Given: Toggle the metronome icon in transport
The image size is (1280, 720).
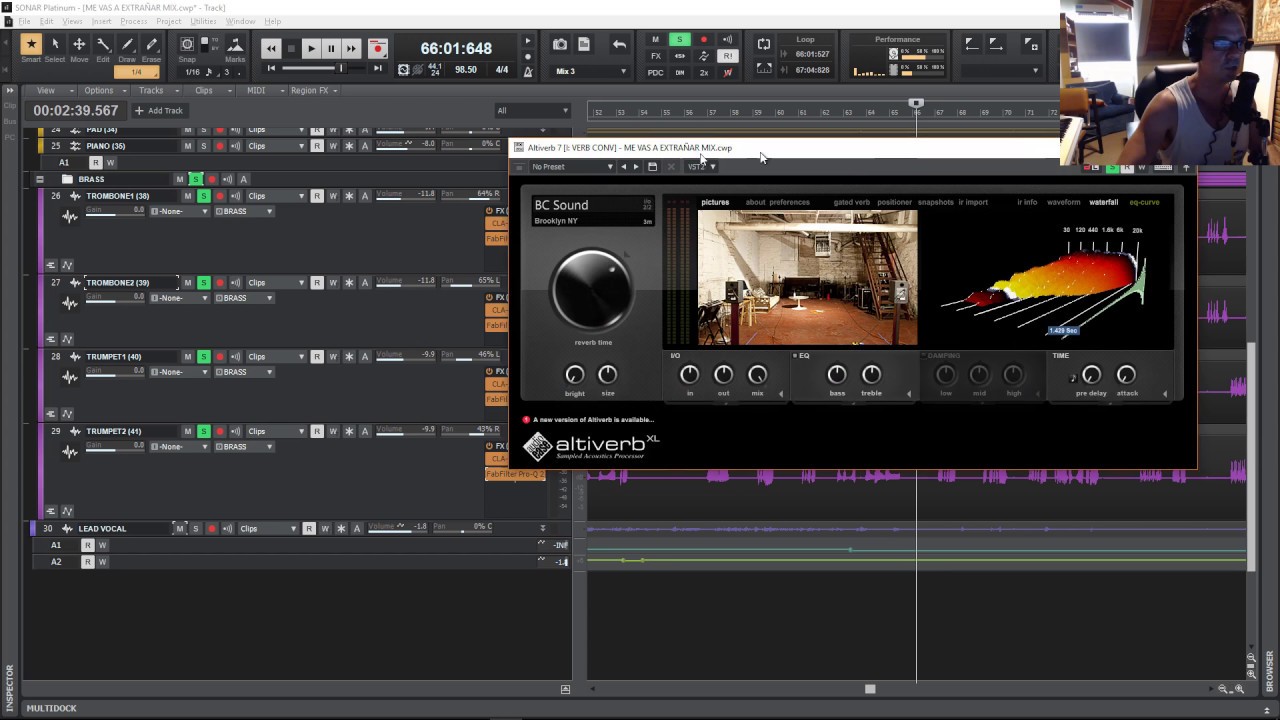Looking at the screenshot, I should pyautogui.click(x=528, y=71).
